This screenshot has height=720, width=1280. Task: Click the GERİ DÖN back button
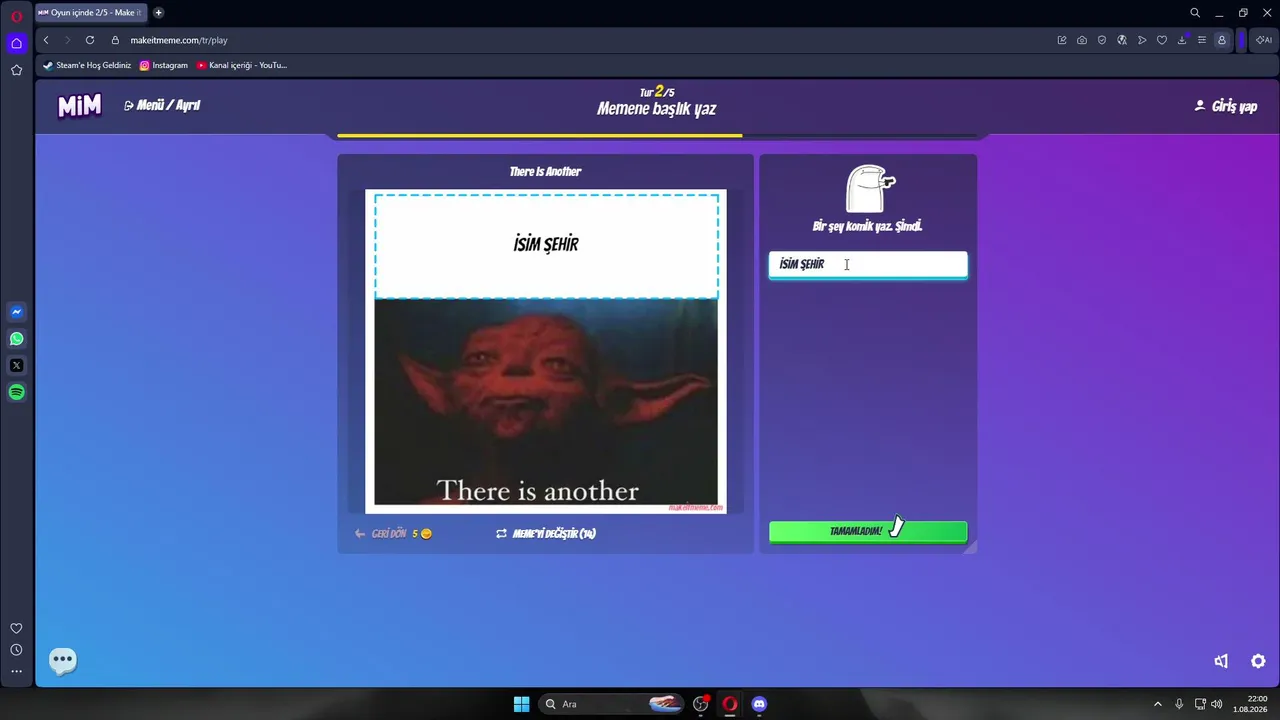(393, 534)
